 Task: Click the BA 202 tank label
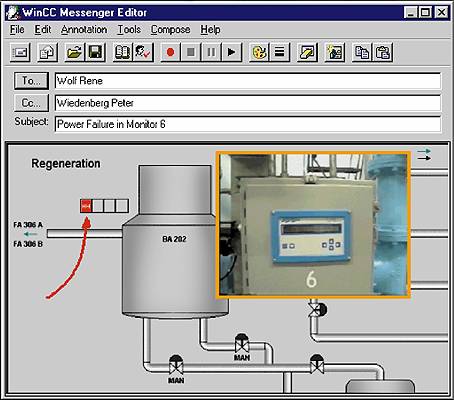(x=174, y=239)
